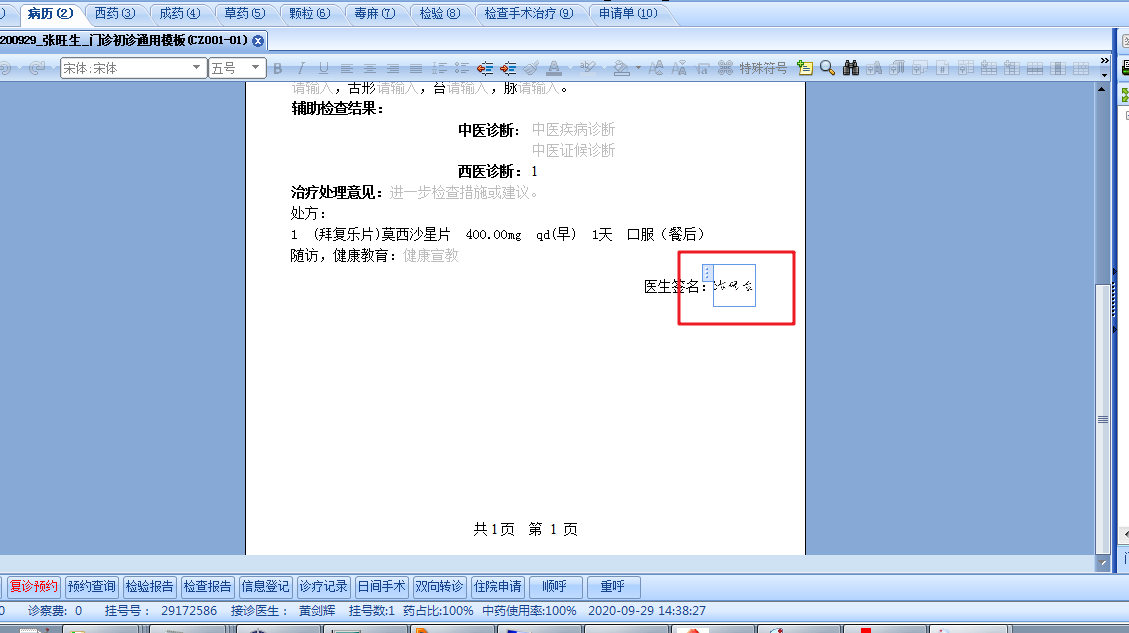Switch to 检查手术治疗 (9) tab
This screenshot has width=1129, height=633.
click(x=529, y=14)
